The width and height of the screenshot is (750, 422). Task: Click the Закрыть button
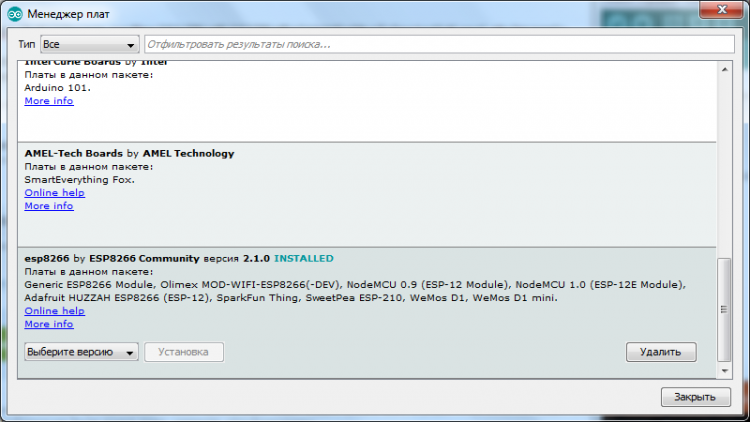point(695,397)
